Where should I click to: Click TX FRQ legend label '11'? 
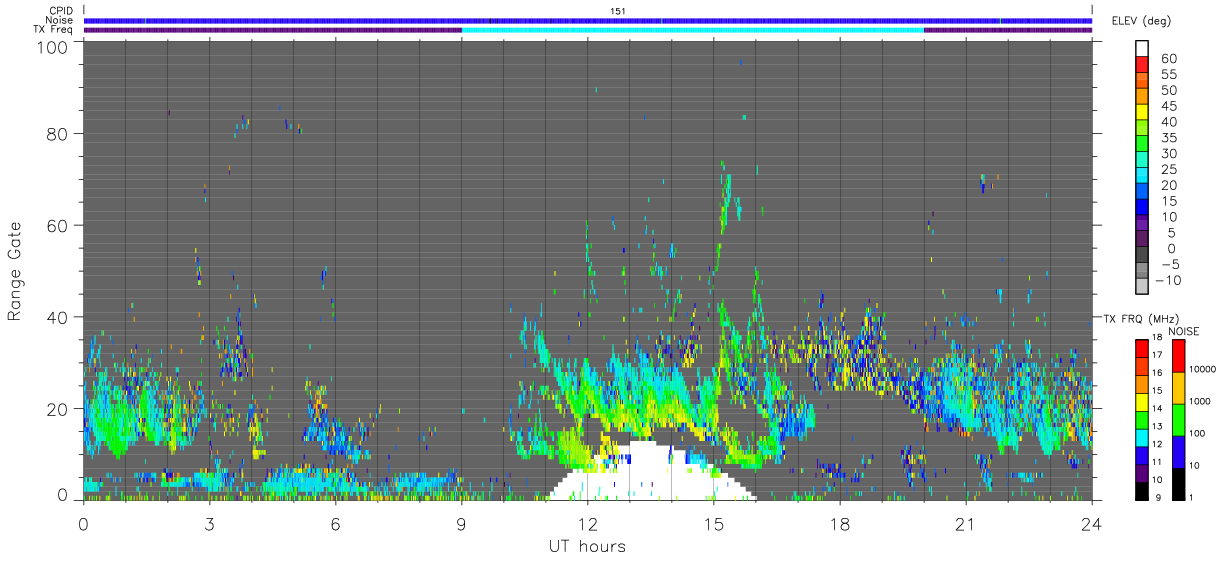1156,462
